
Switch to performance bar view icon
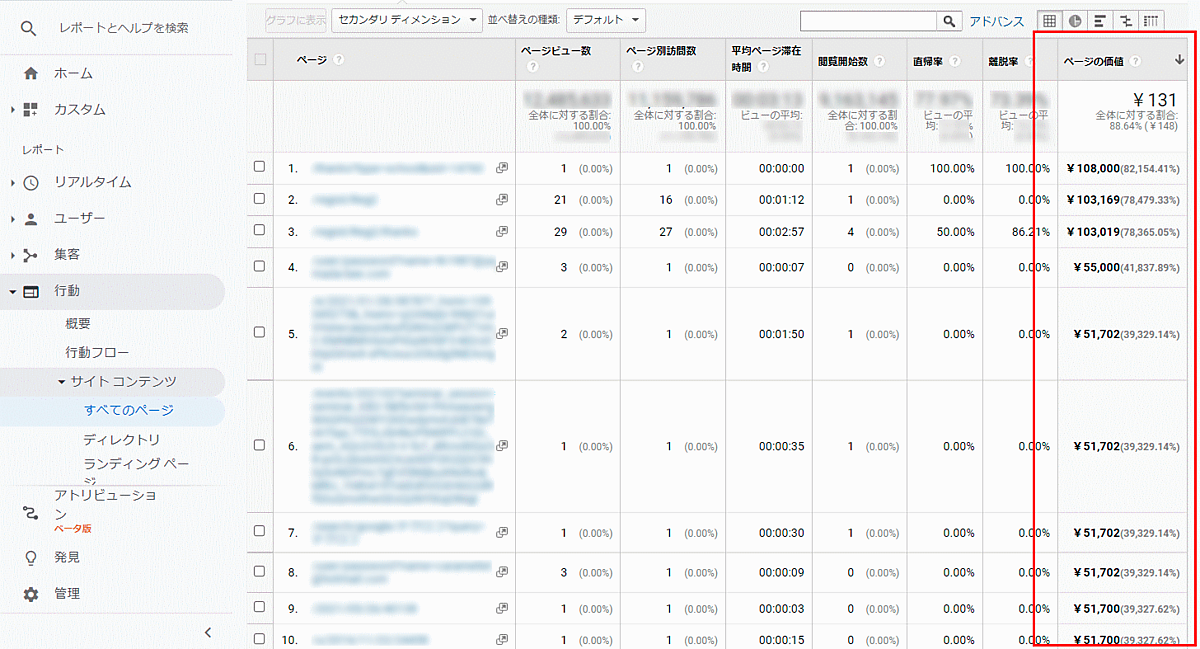pos(1100,20)
